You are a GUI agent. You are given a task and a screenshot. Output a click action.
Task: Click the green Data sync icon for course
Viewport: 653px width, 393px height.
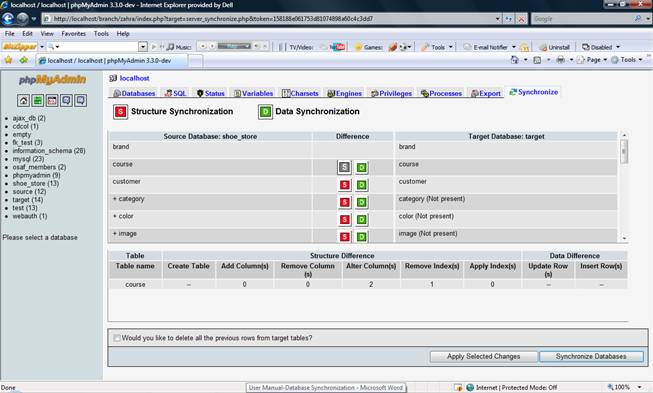coord(361,167)
